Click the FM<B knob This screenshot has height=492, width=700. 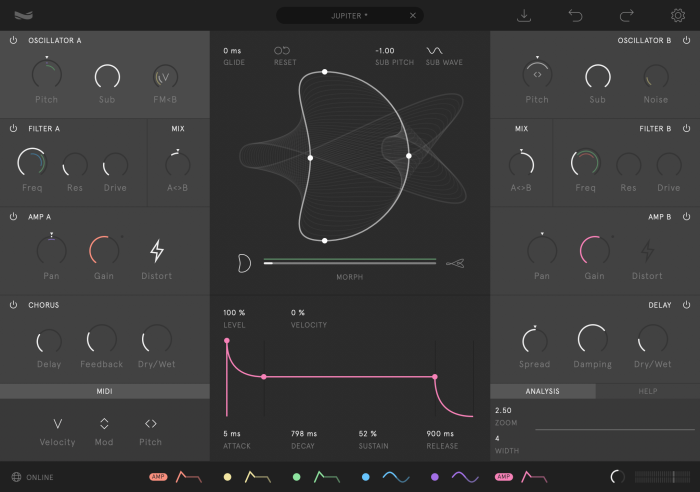pos(165,77)
